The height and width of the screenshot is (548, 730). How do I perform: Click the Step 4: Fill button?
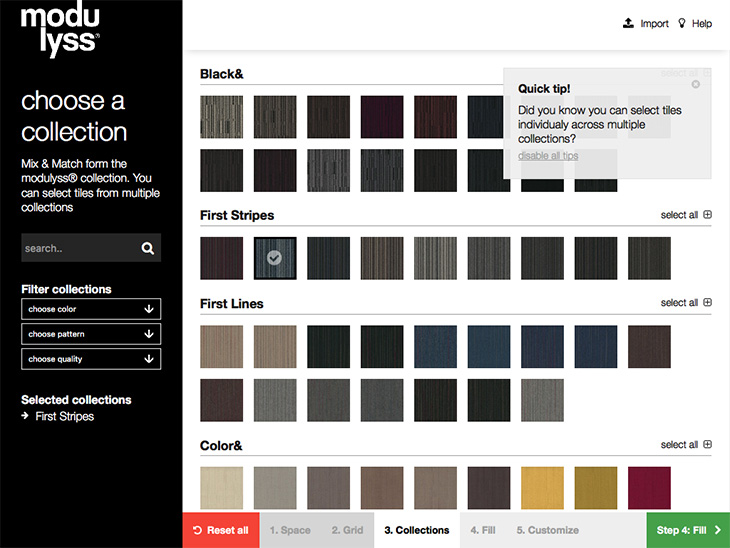click(x=688, y=530)
